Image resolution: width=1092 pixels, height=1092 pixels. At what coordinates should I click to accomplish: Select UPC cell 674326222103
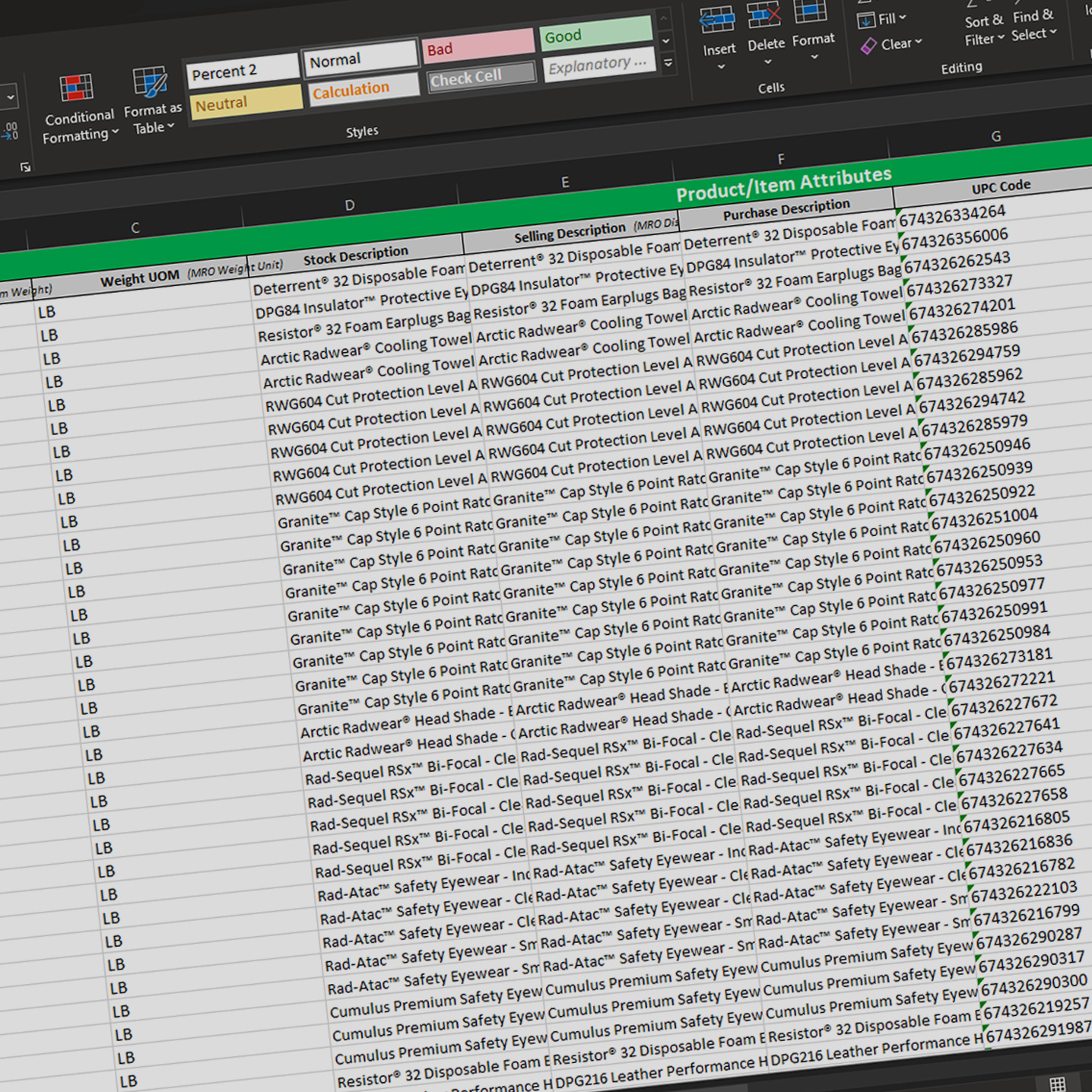pyautogui.click(x=1024, y=893)
